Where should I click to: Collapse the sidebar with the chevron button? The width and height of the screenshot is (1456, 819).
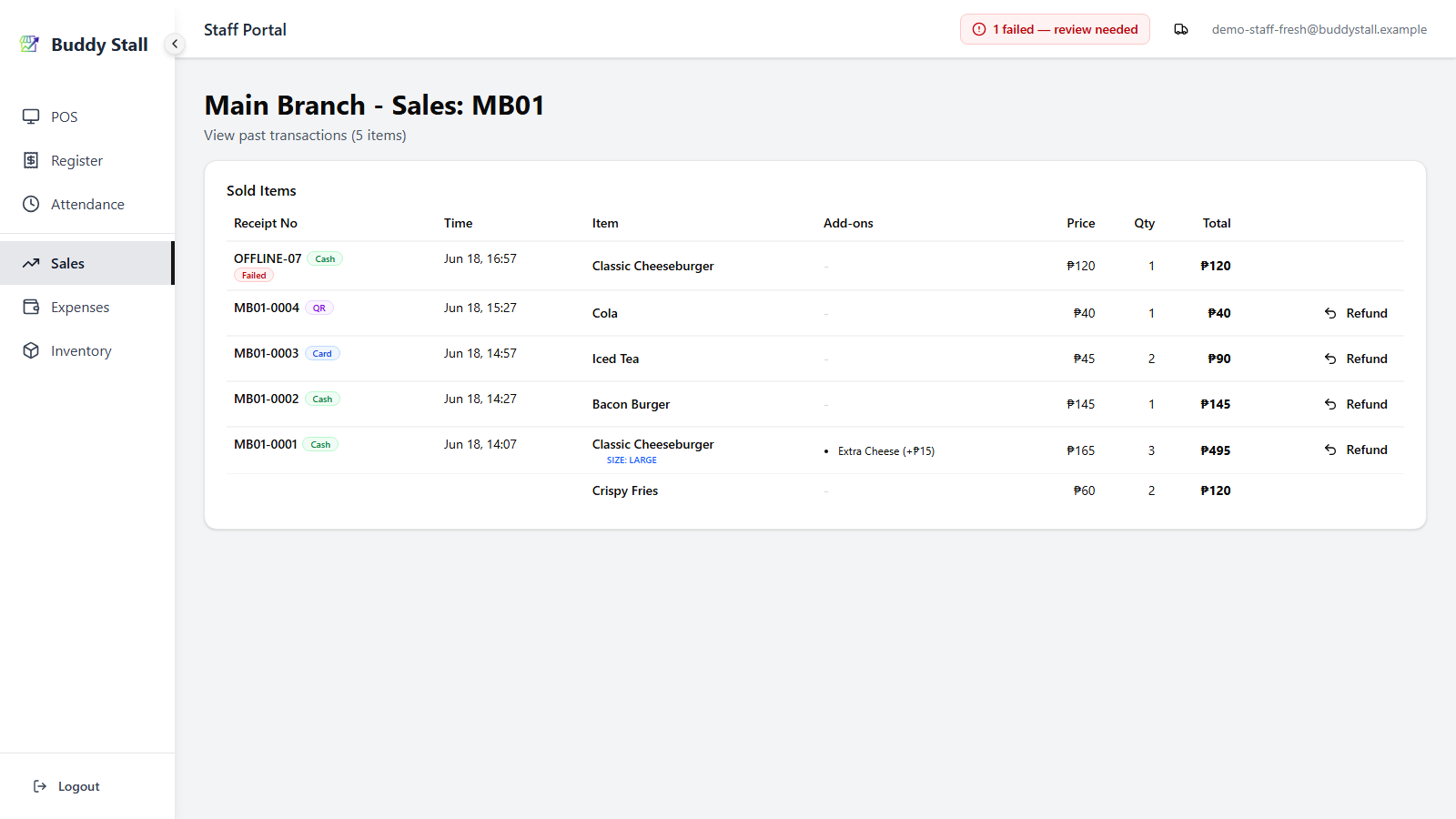(x=175, y=44)
